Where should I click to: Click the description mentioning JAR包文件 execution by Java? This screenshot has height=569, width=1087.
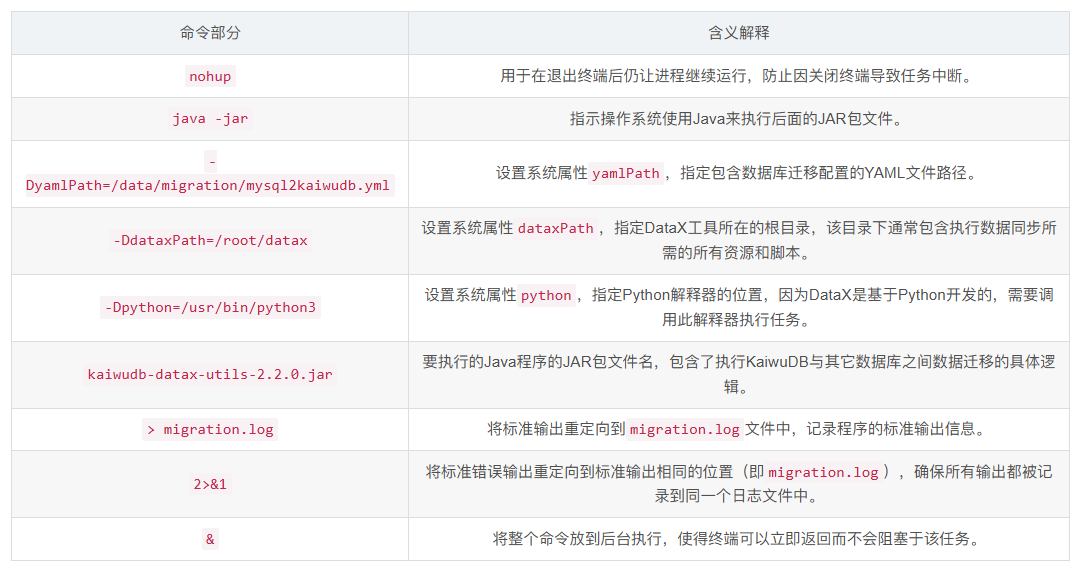[739, 118]
